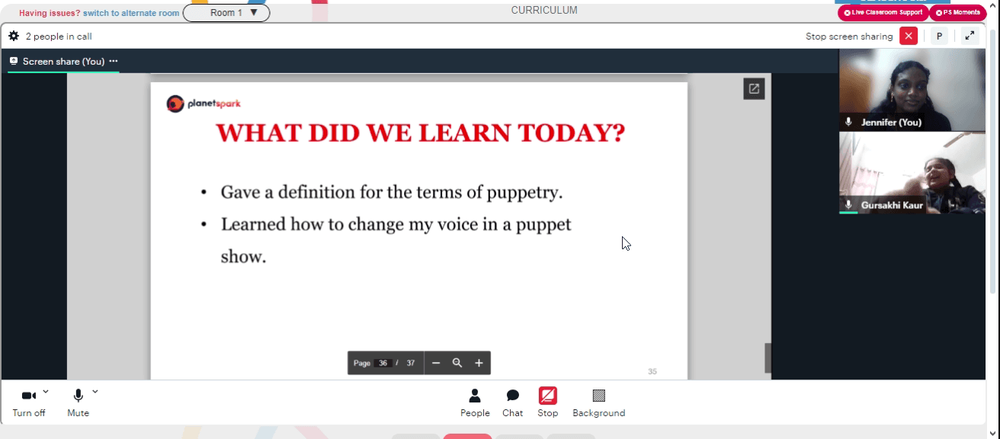The image size is (1000, 439).
Task: Click bullet 'Gave a definition for the terms'
Action: (392, 191)
